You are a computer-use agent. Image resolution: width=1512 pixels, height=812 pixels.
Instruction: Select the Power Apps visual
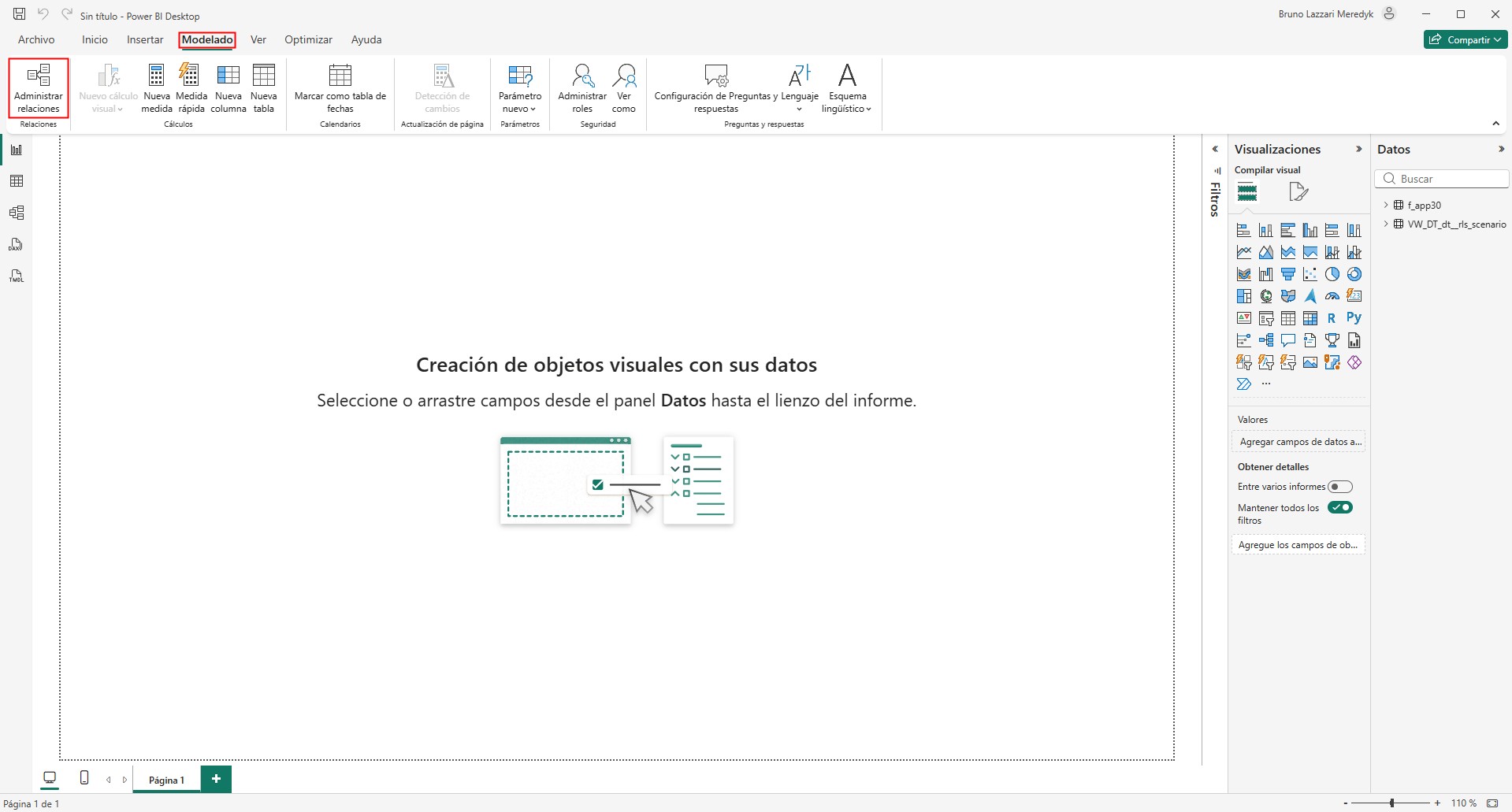point(1354,363)
